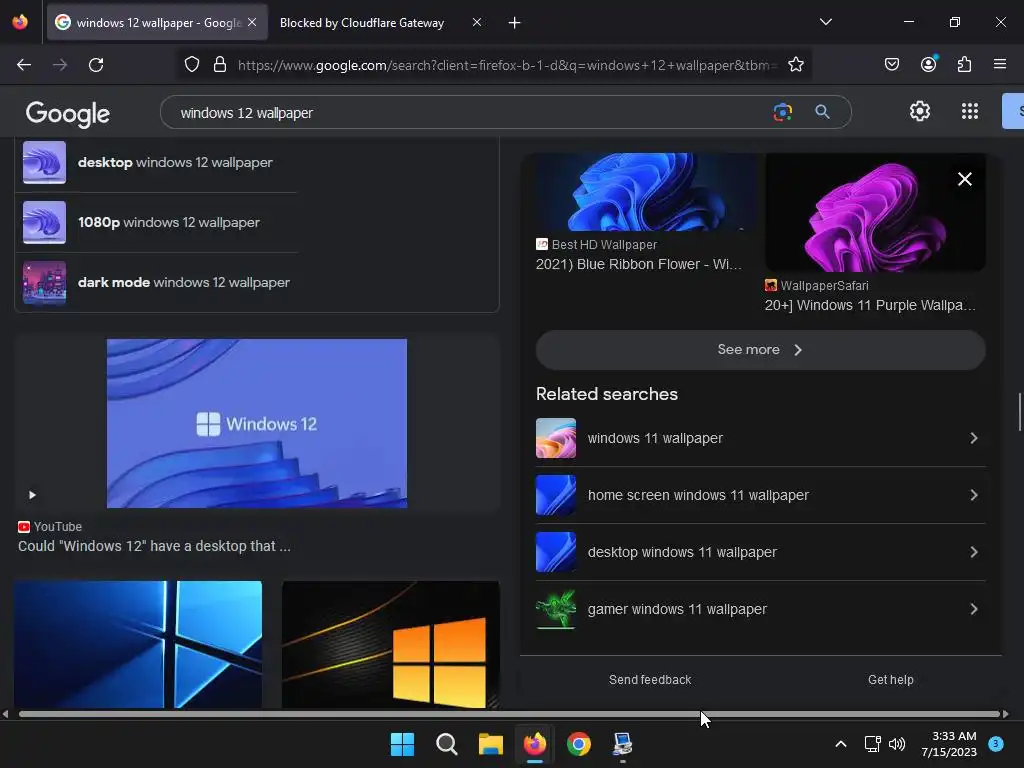Click the horizontal scrollbar right arrow
This screenshot has width=1024, height=768.
click(1006, 714)
